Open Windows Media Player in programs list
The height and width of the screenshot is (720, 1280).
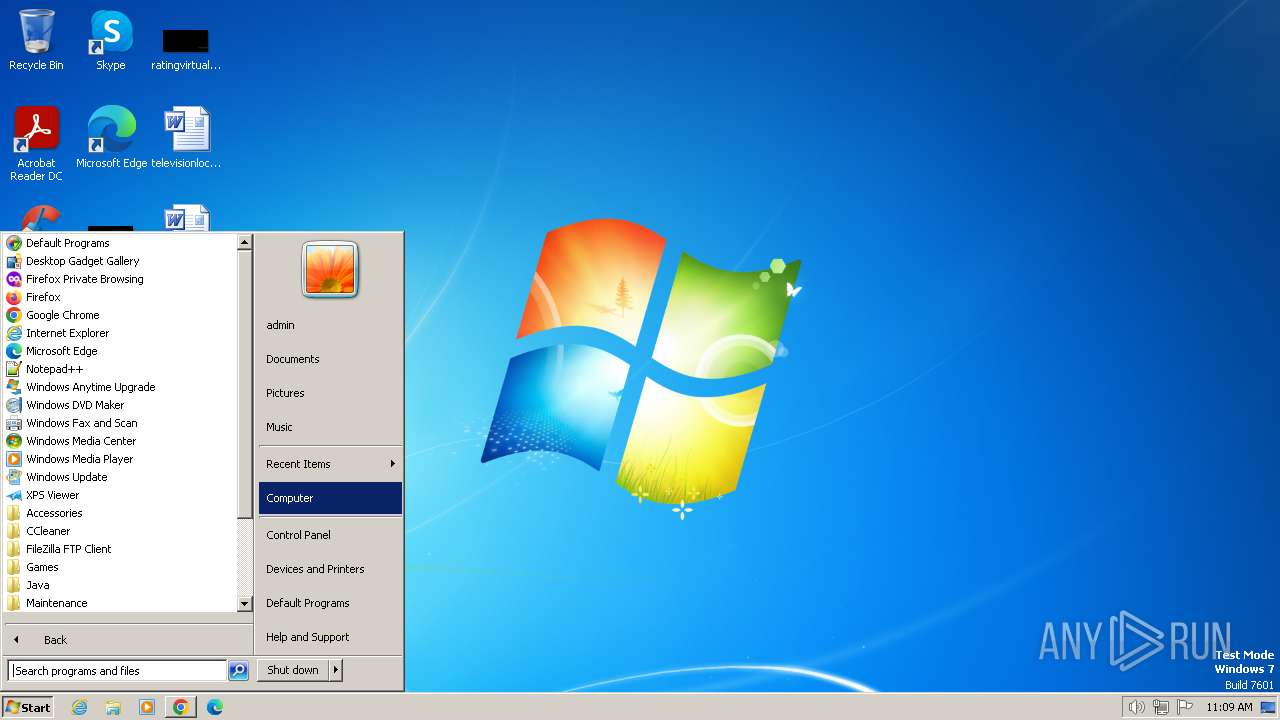pos(80,459)
